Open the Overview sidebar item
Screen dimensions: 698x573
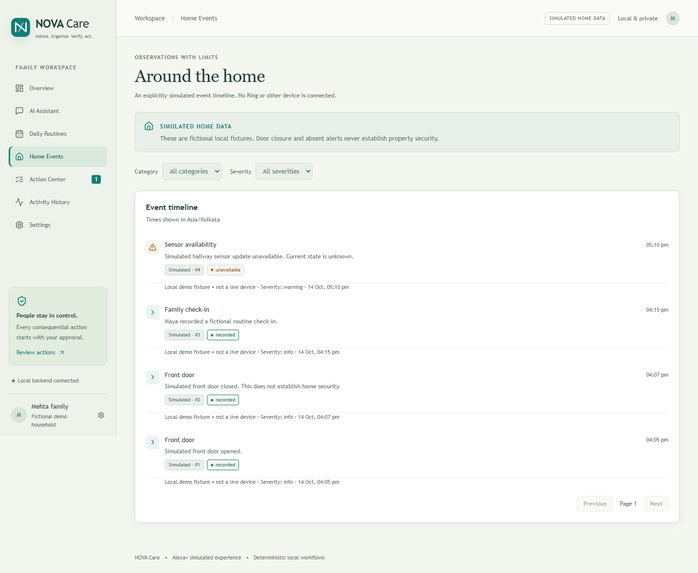(58, 88)
